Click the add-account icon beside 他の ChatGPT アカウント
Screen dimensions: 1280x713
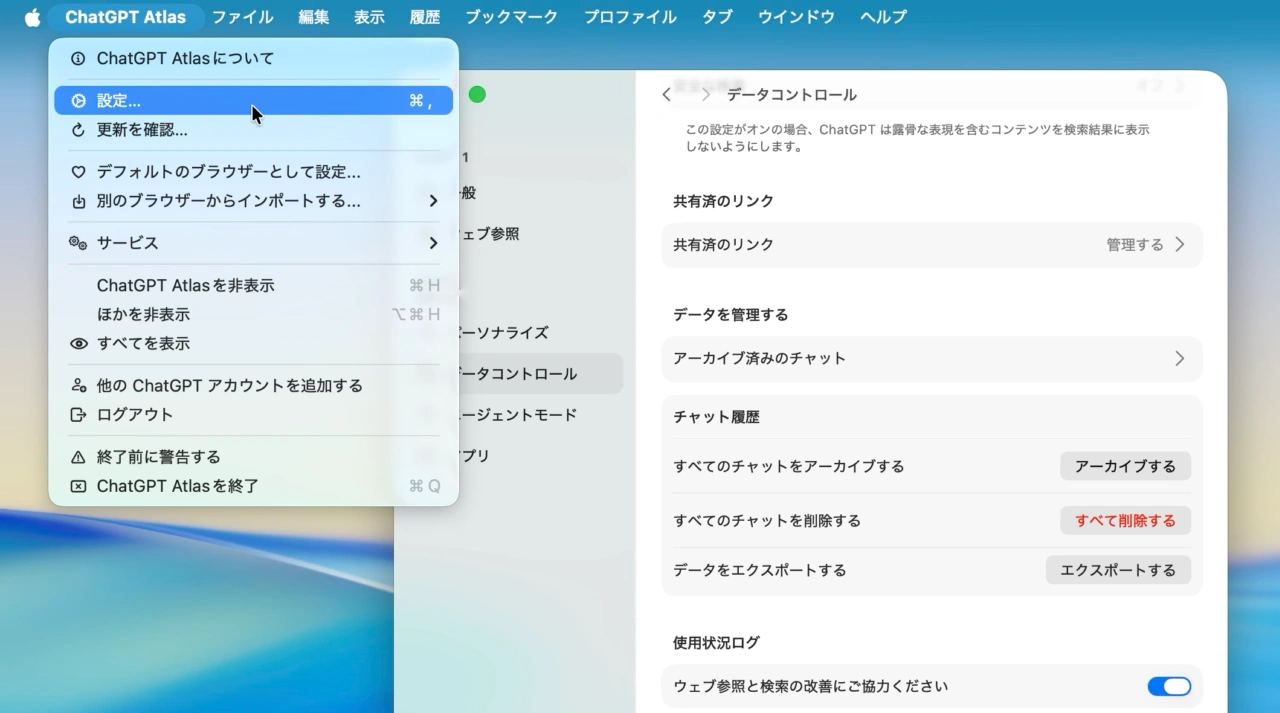[78, 385]
